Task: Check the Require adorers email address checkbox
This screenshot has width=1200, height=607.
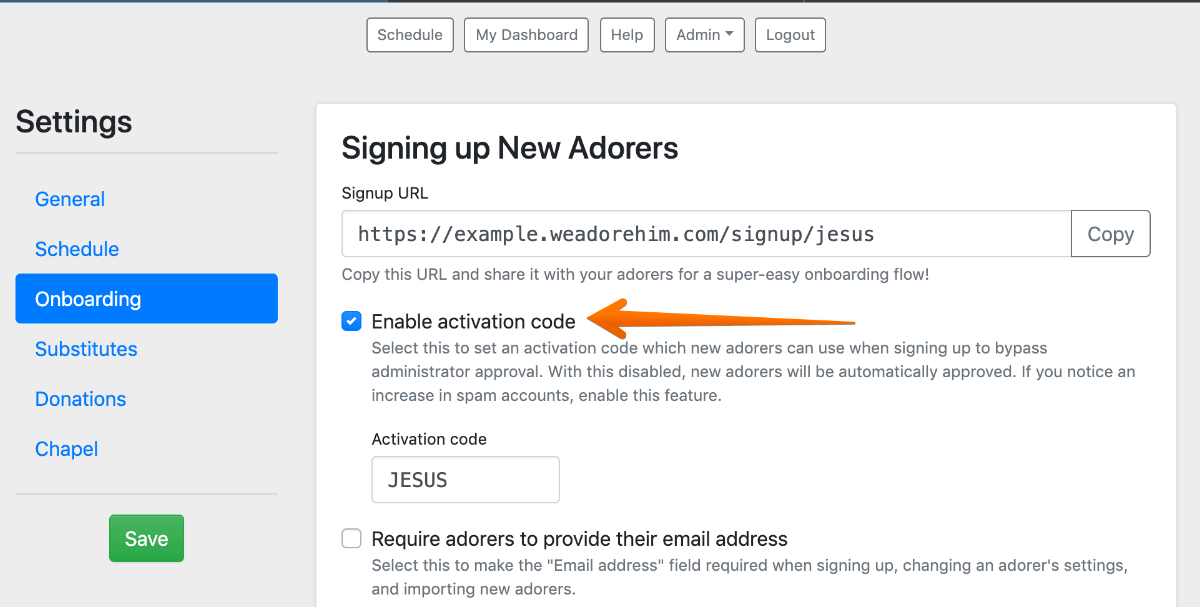Action: [351, 539]
